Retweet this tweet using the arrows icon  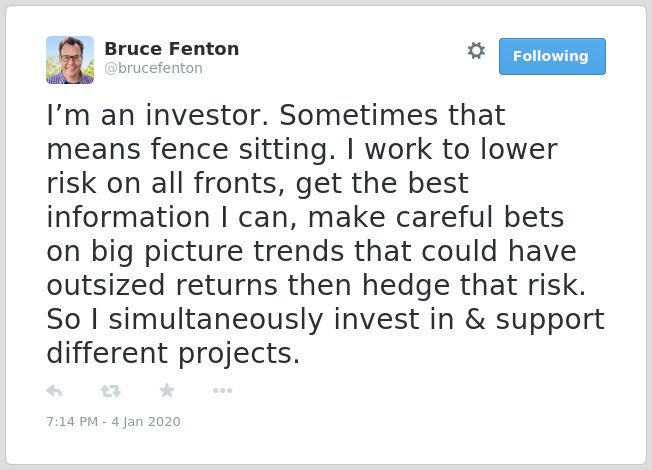point(111,391)
